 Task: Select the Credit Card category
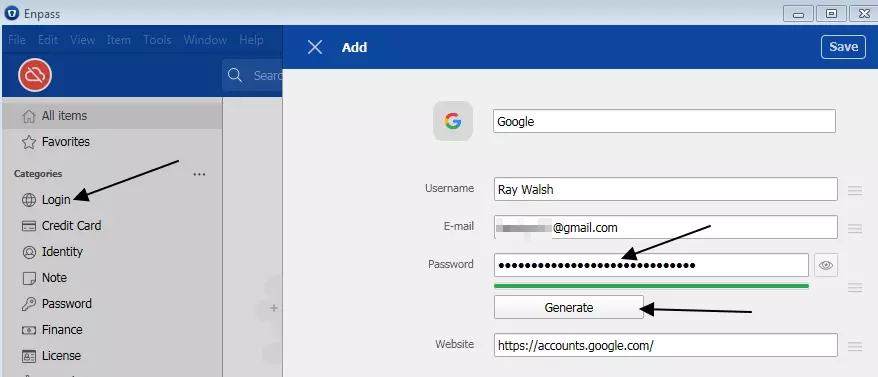112,226
